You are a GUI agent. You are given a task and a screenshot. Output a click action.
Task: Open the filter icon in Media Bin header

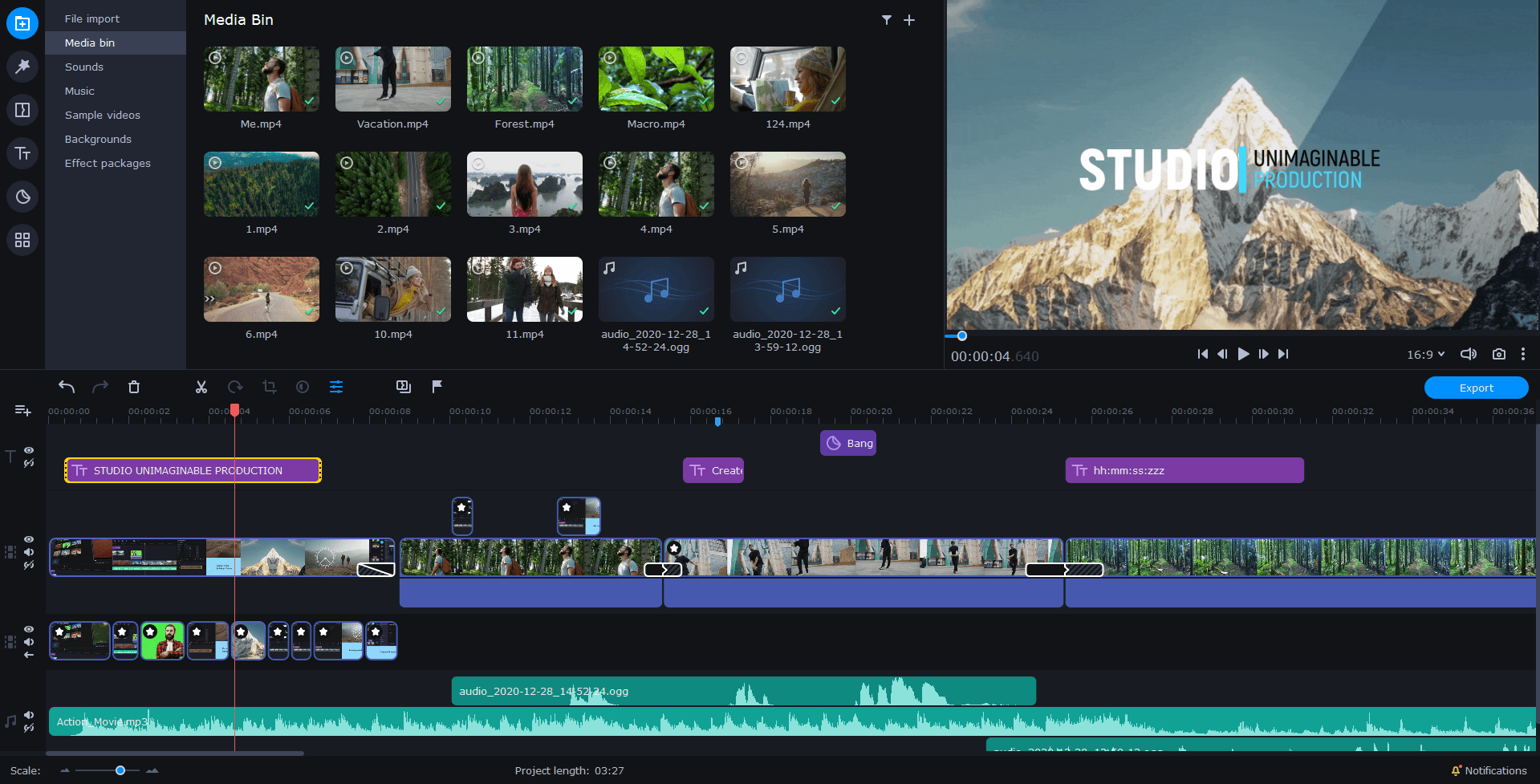(886, 19)
